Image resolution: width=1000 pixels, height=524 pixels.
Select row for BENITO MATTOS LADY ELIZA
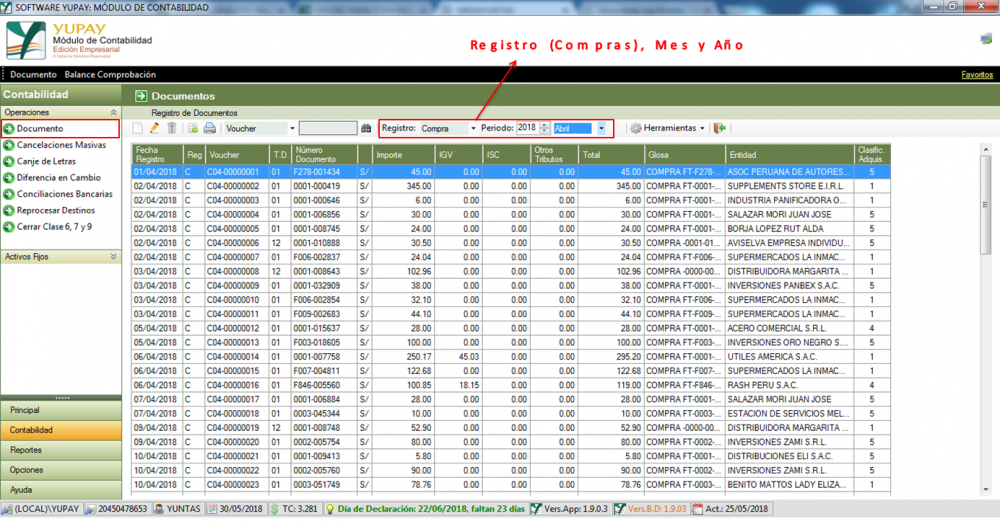511,485
